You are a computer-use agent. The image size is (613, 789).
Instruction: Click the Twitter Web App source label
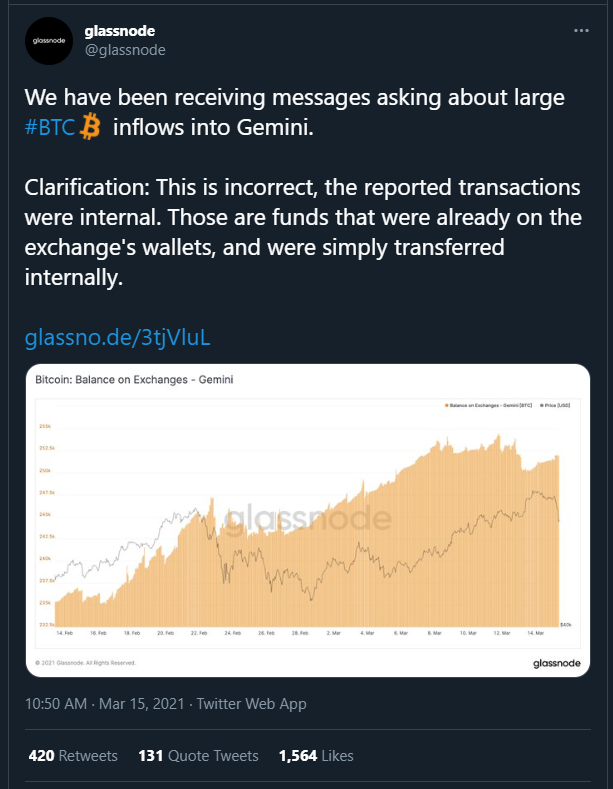(251, 703)
